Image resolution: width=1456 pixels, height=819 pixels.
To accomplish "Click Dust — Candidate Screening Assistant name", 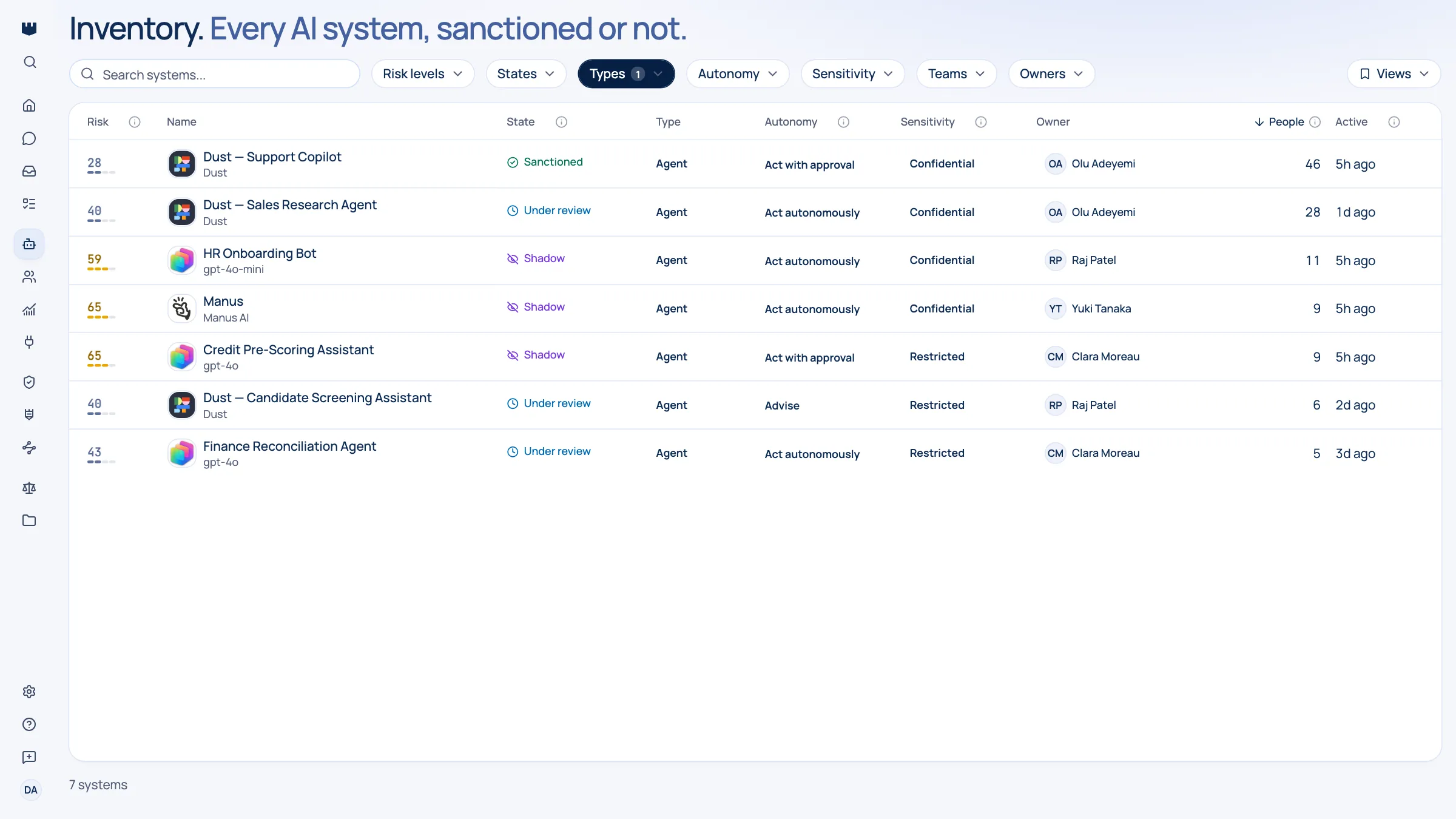I will pos(317,398).
